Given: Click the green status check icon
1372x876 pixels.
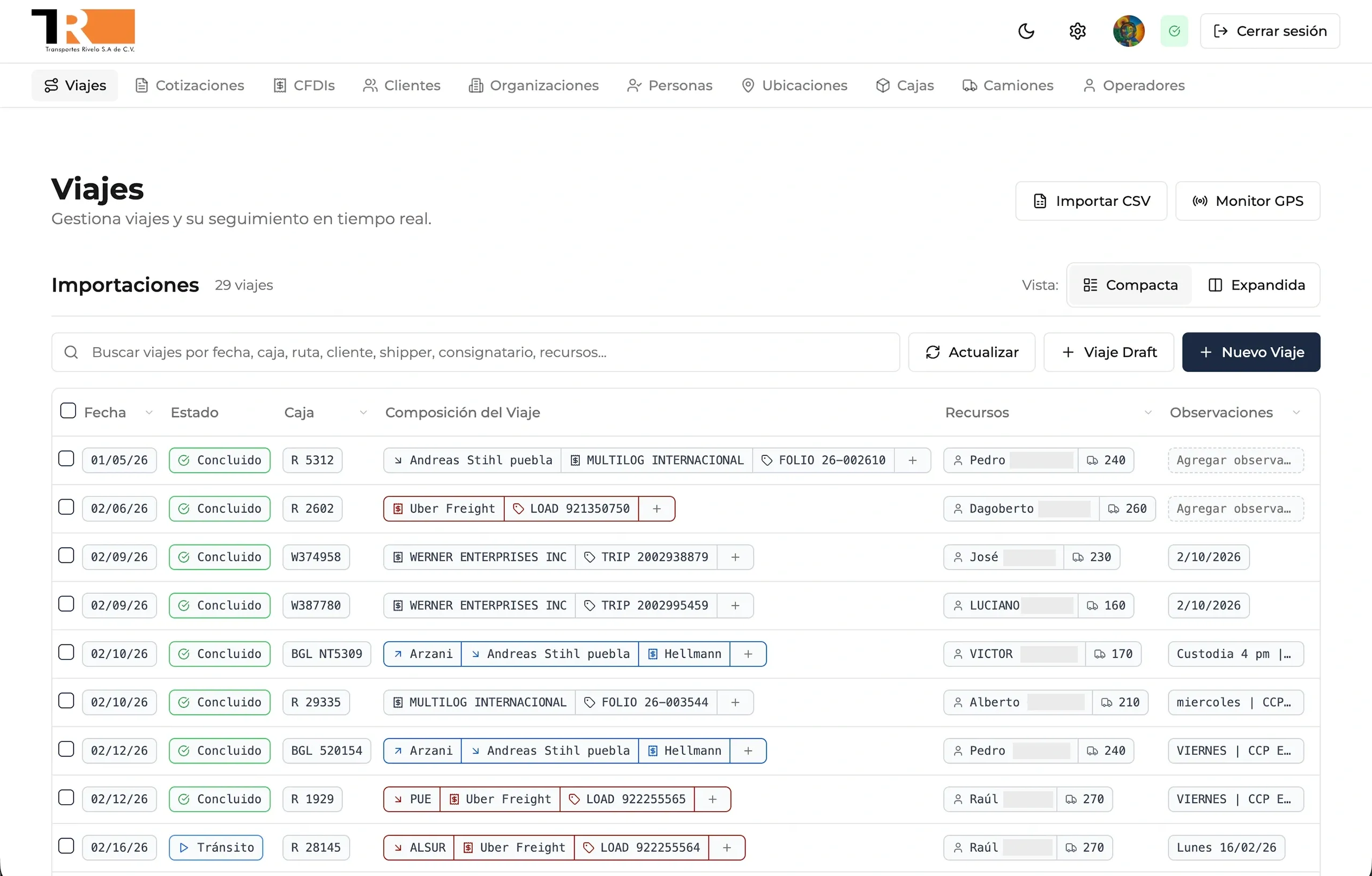Looking at the screenshot, I should 1174,31.
